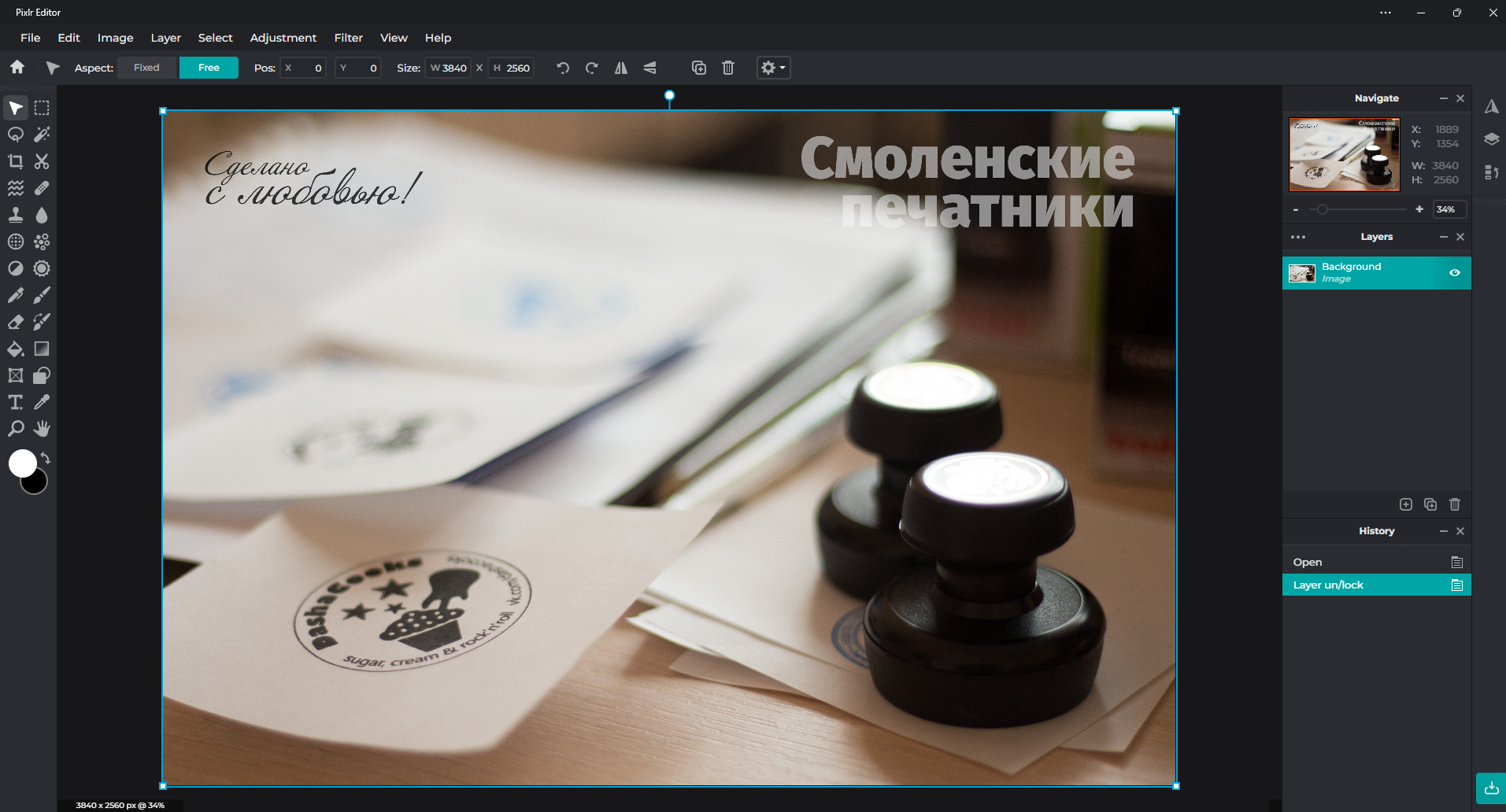
Task: Click the Navigate zoom slider handle
Action: coord(1323,209)
